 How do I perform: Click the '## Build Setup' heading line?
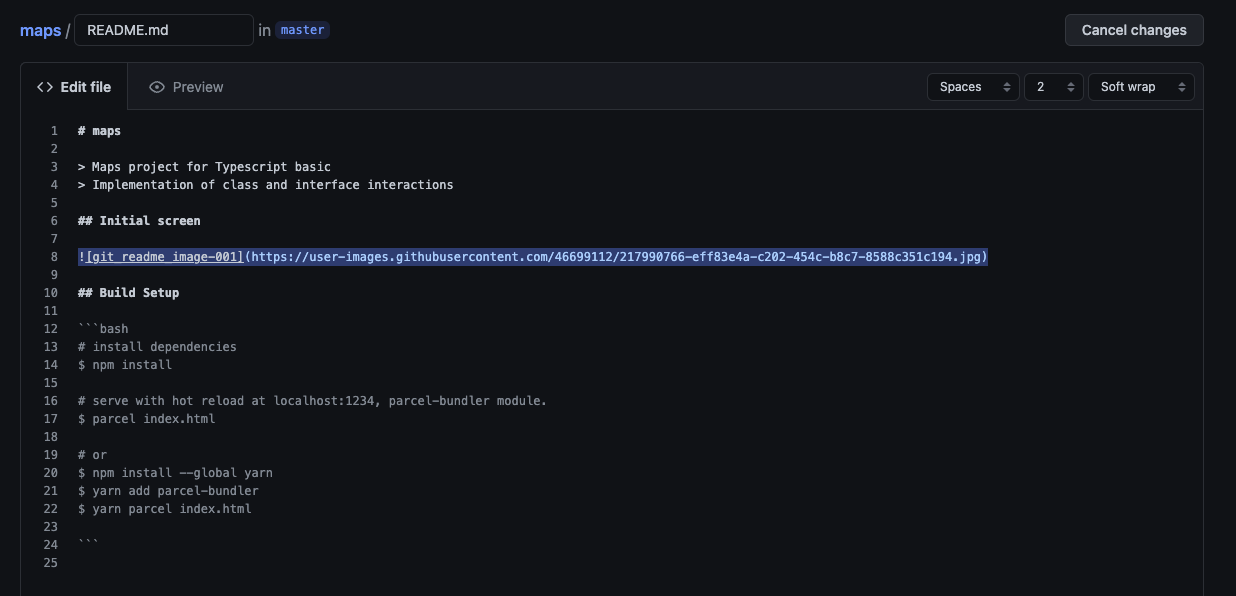(128, 293)
